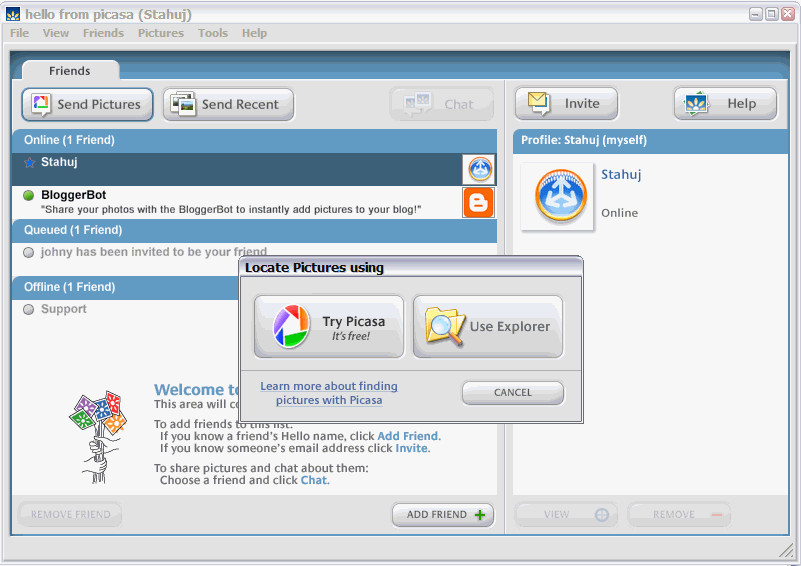Click the Invite envelope icon

tap(538, 103)
